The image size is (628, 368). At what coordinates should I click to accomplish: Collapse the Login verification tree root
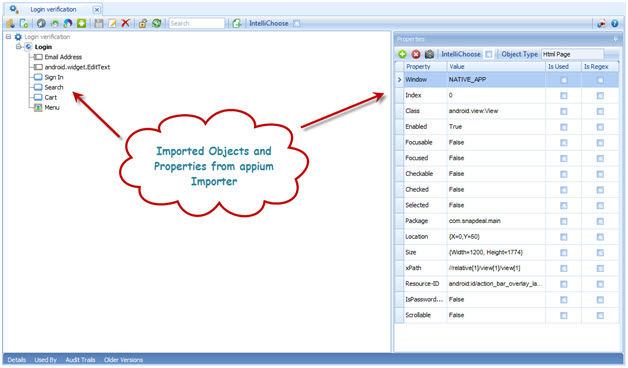(8, 37)
